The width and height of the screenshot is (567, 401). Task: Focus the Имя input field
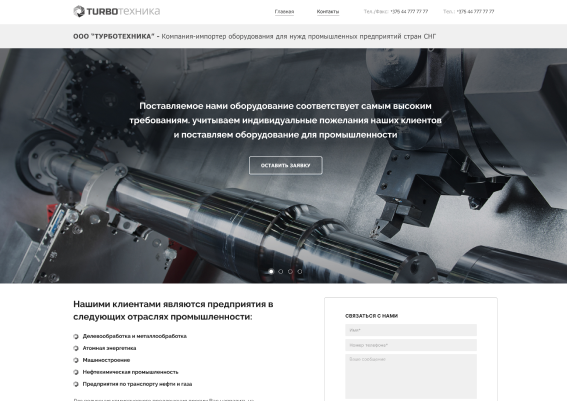411,330
